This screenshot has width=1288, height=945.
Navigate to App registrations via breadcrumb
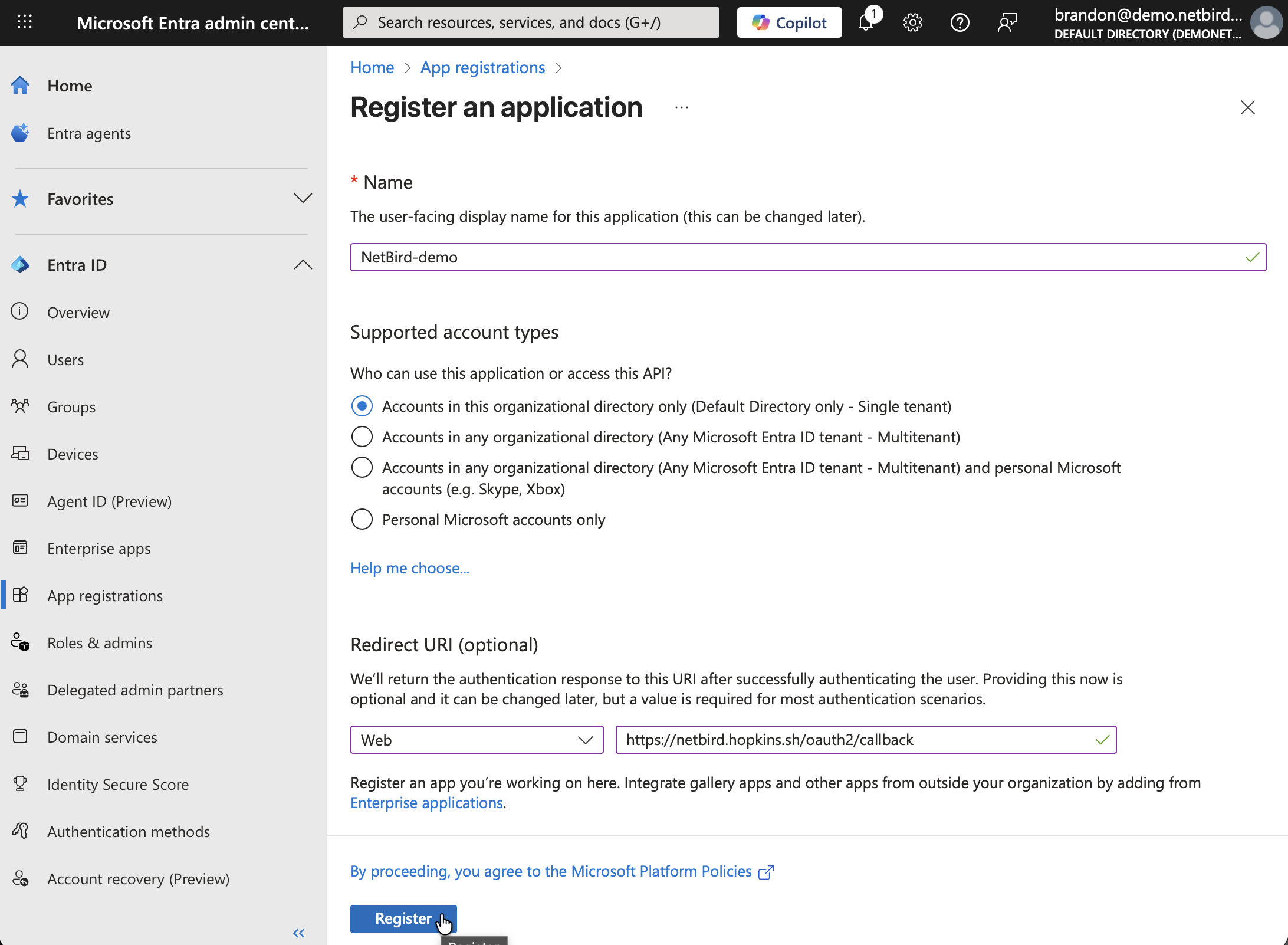[482, 67]
